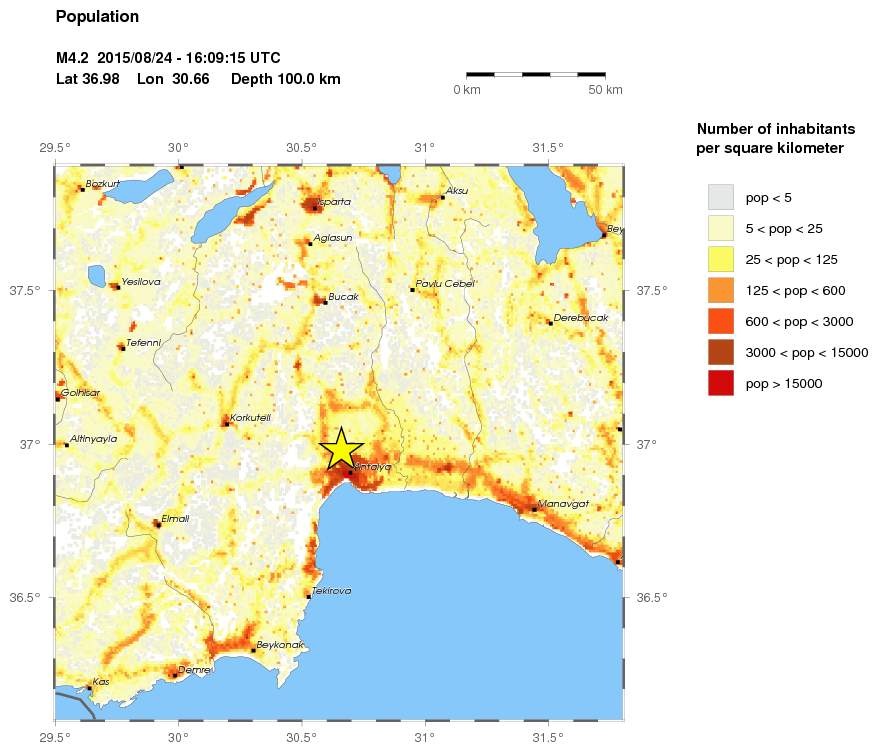Image resolution: width=878 pixels, height=752 pixels.
Task: Select the Aglasun city label
Action: pyautogui.click(x=333, y=238)
